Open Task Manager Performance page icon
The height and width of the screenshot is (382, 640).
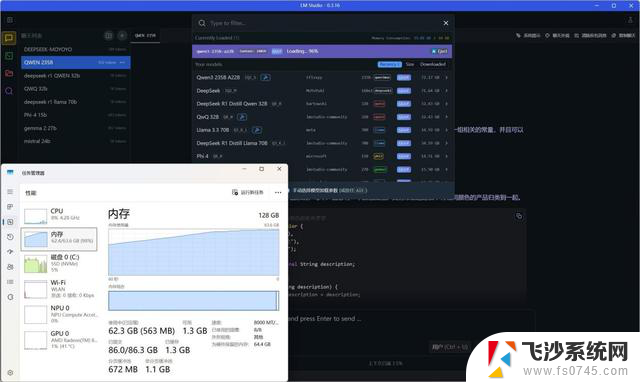point(10,222)
